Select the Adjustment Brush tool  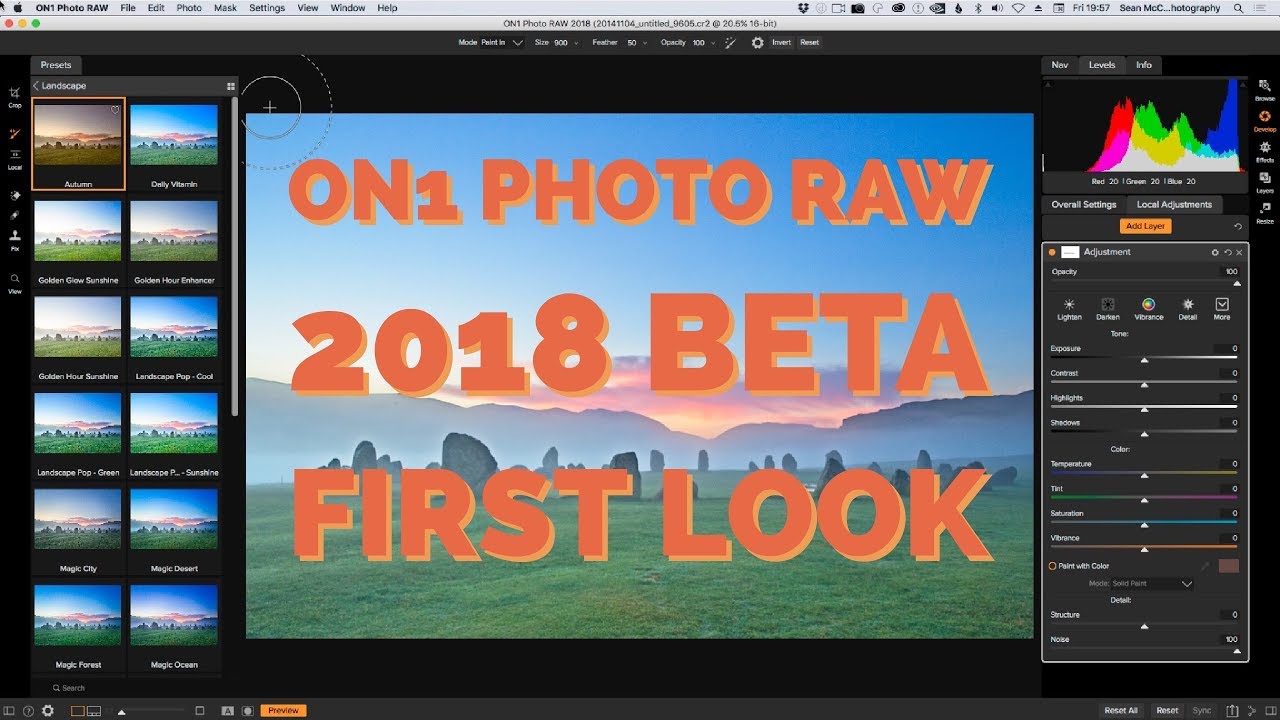[x=15, y=134]
